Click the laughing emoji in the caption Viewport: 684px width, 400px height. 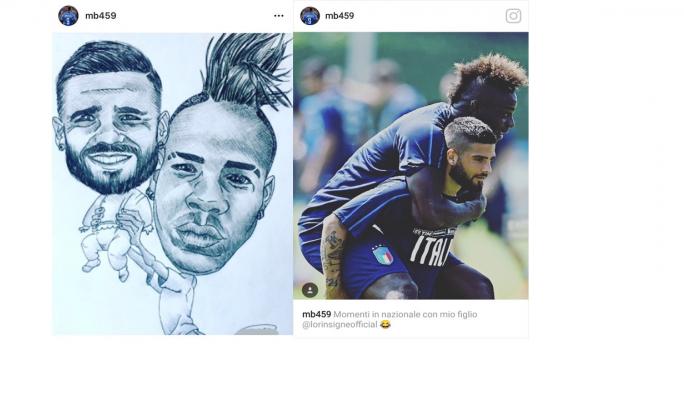[x=385, y=325]
